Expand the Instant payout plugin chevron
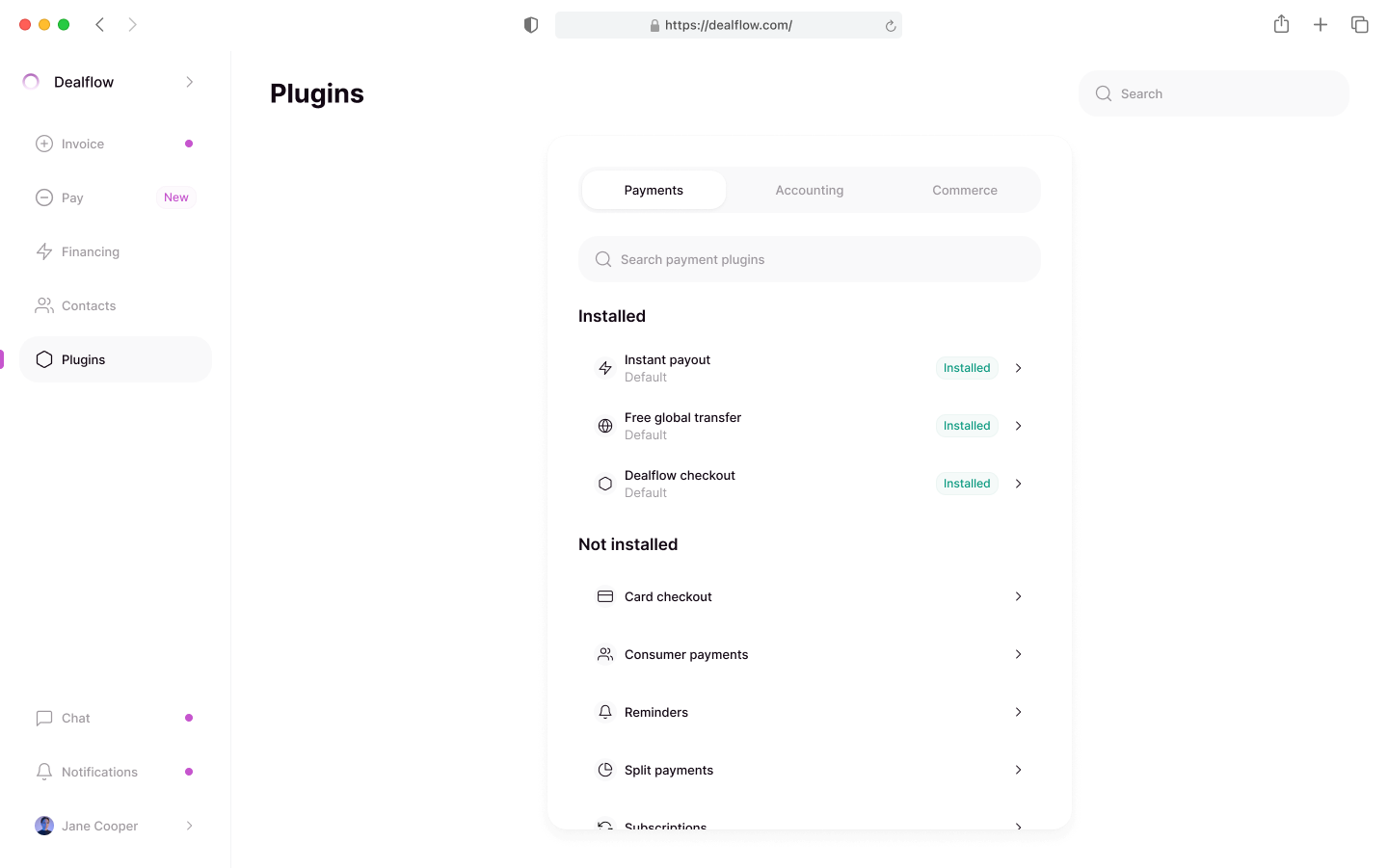Image resolution: width=1388 pixels, height=868 pixels. (1018, 368)
